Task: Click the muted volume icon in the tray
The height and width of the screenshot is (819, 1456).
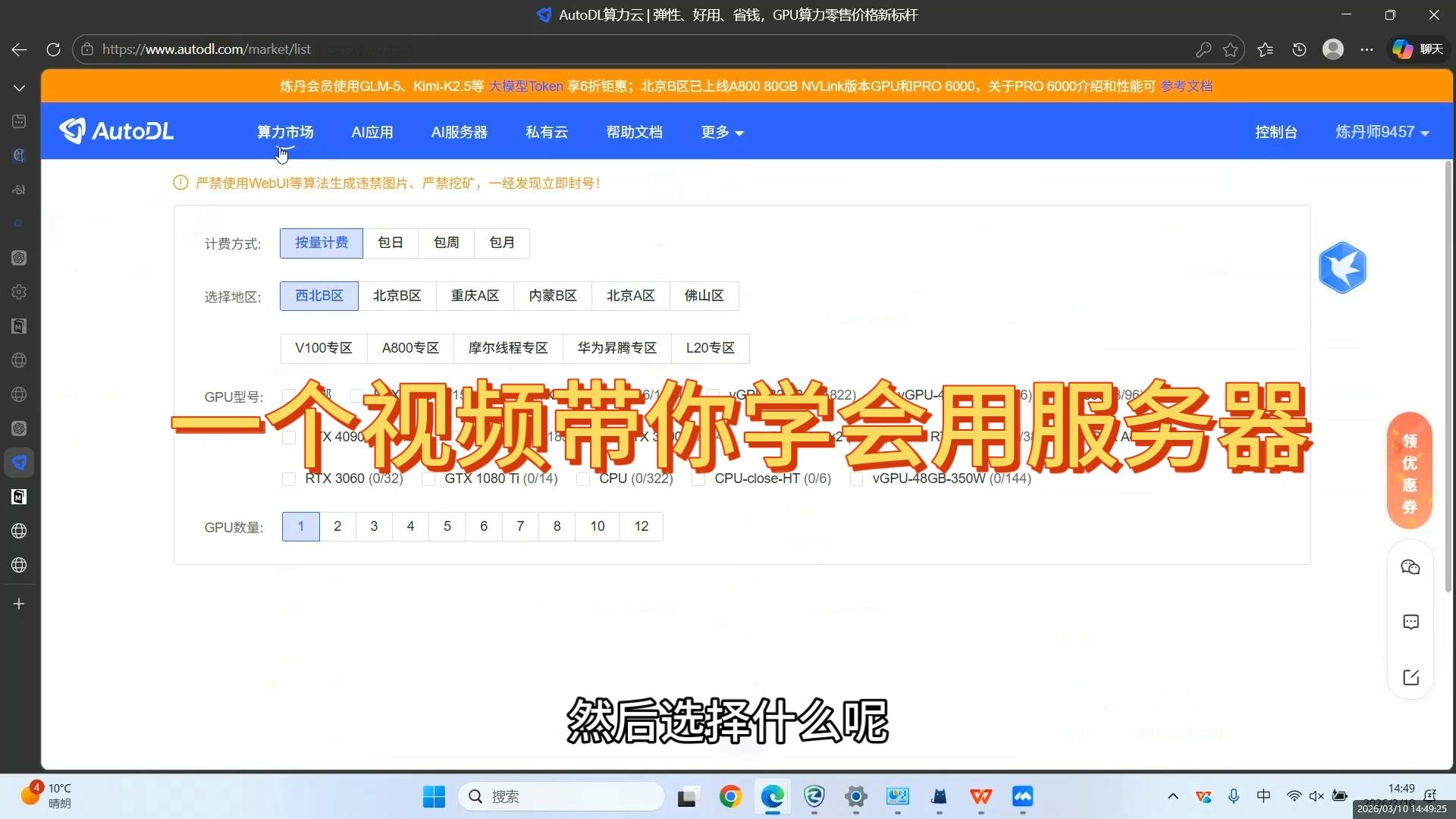Action: [1316, 795]
